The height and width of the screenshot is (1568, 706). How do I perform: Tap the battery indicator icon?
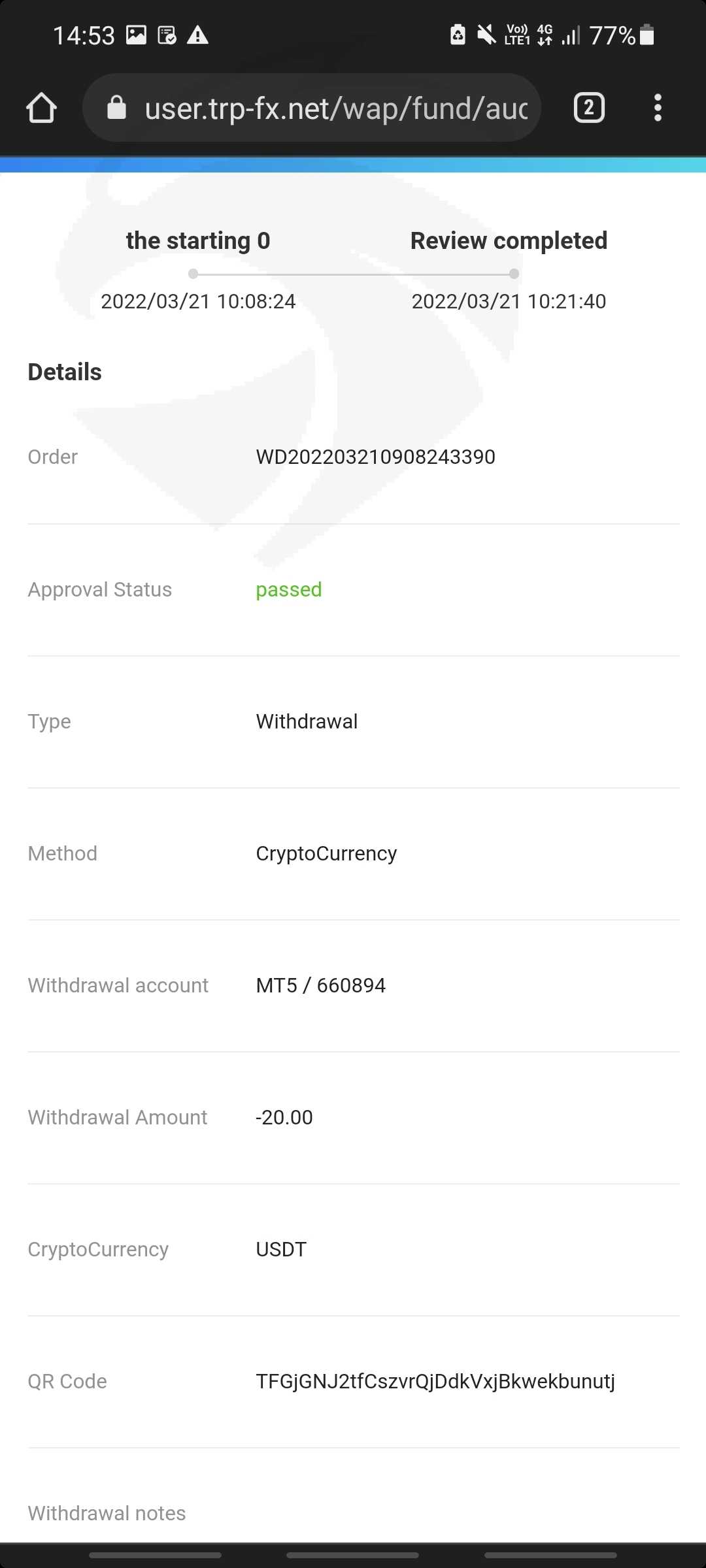tap(647, 35)
